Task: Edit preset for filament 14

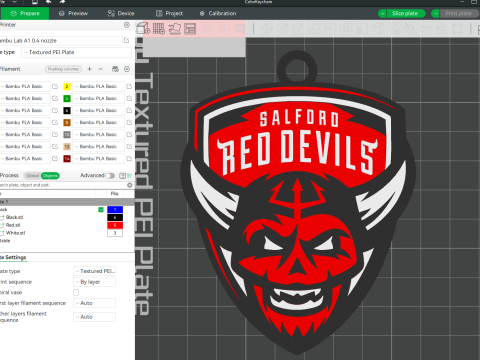Action: tap(129, 158)
